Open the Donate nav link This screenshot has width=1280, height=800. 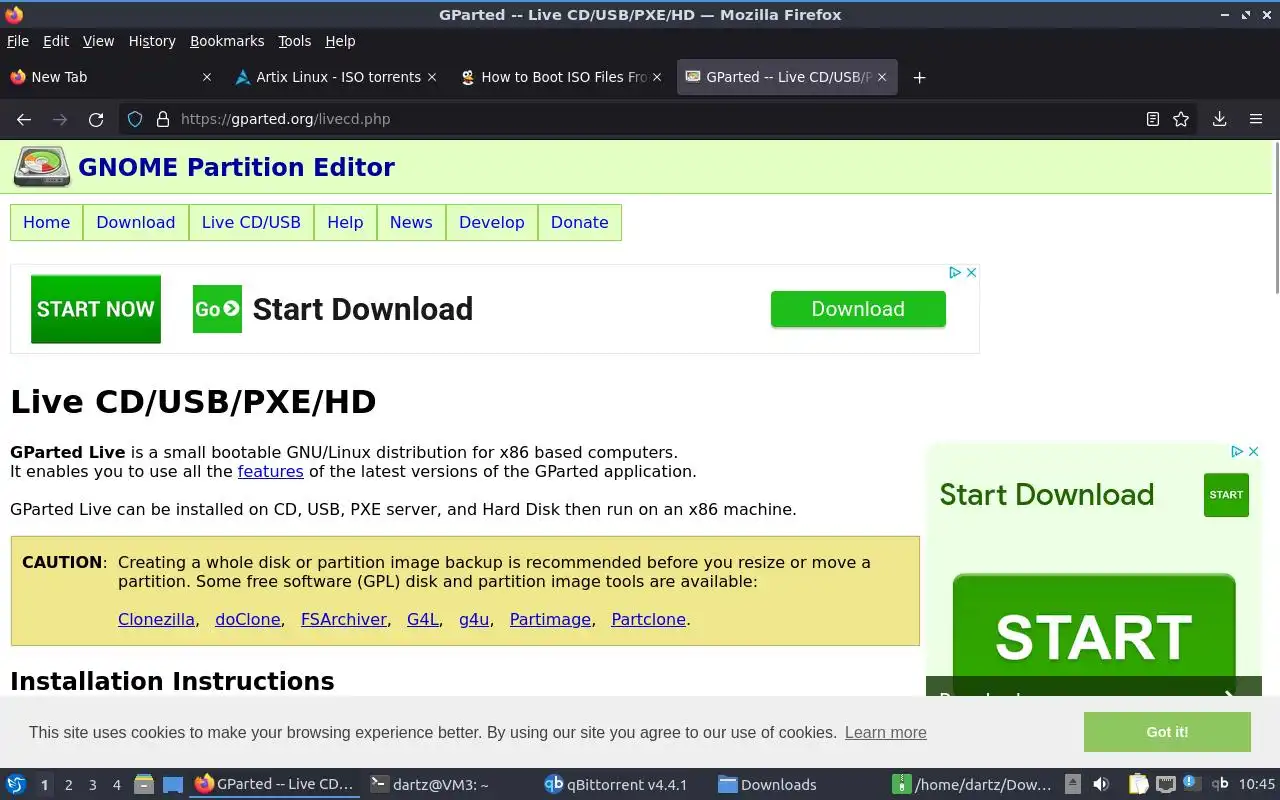(x=580, y=222)
